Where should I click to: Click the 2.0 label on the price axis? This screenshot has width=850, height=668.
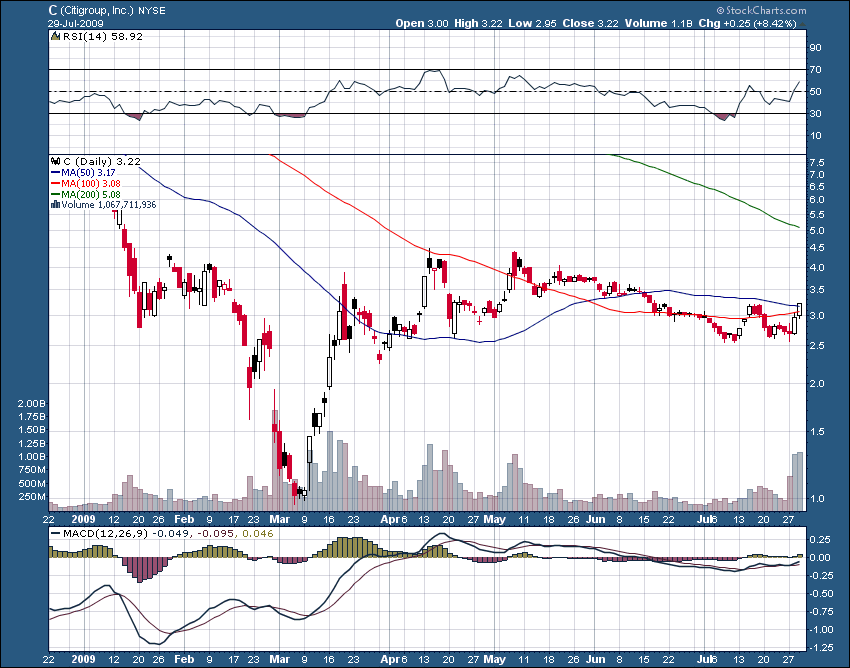tap(817, 383)
